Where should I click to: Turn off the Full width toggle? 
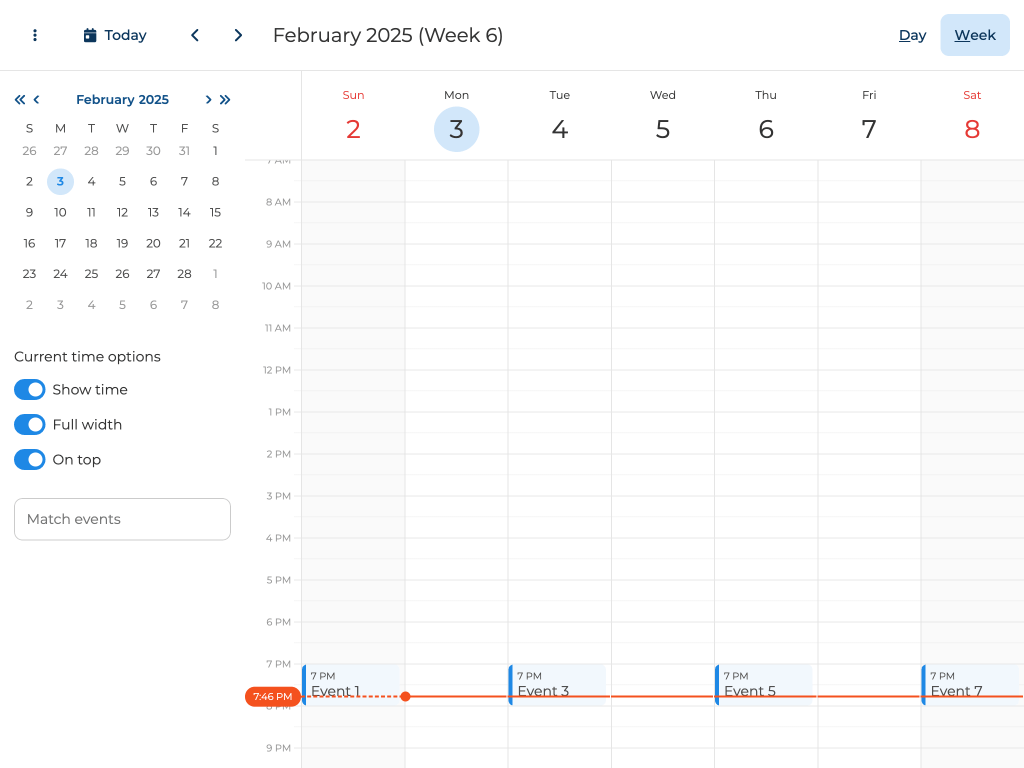(30, 425)
